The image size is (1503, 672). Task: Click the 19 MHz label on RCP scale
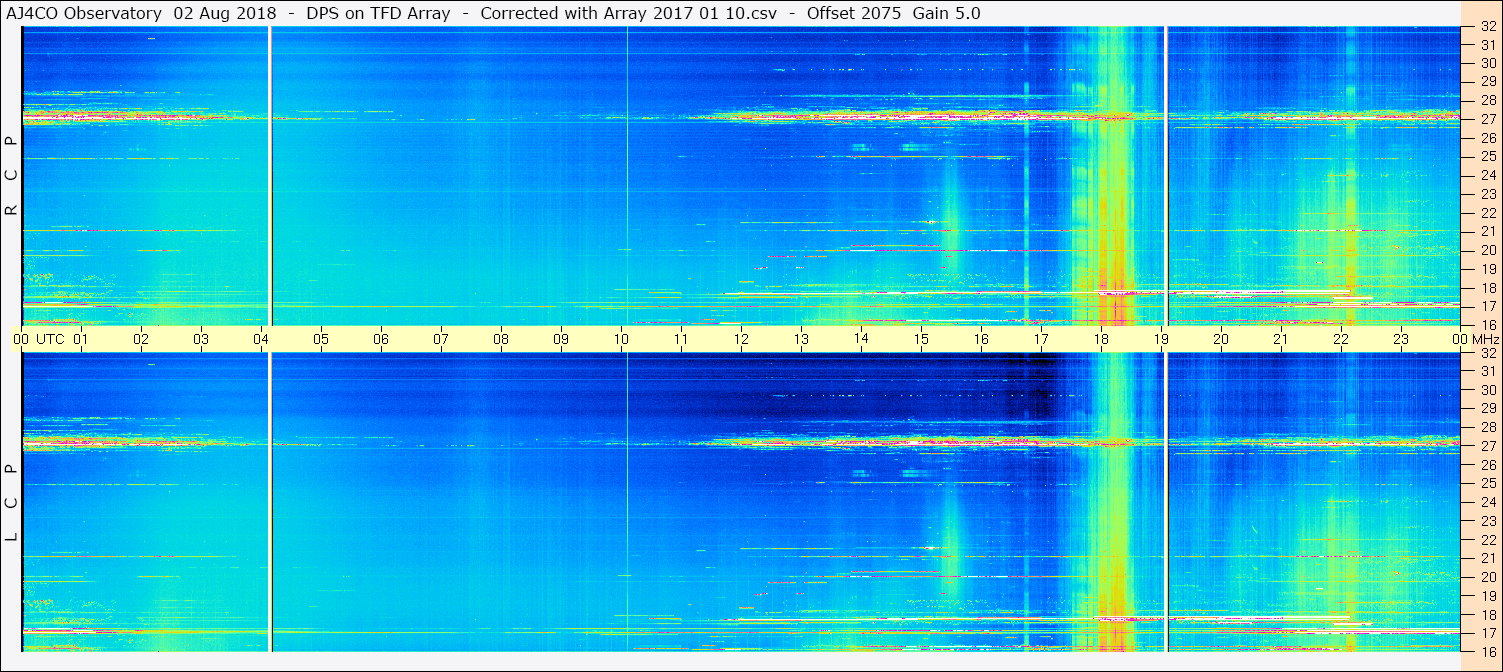[x=1488, y=269]
